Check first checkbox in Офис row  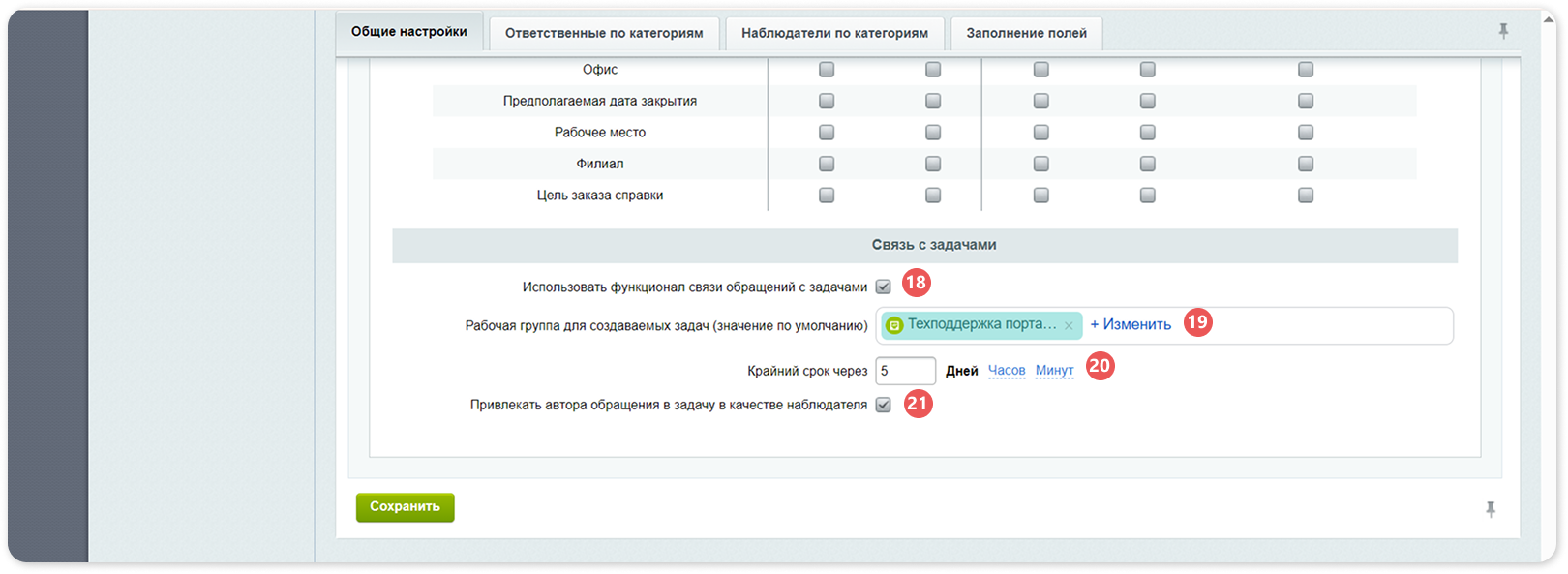pos(827,70)
